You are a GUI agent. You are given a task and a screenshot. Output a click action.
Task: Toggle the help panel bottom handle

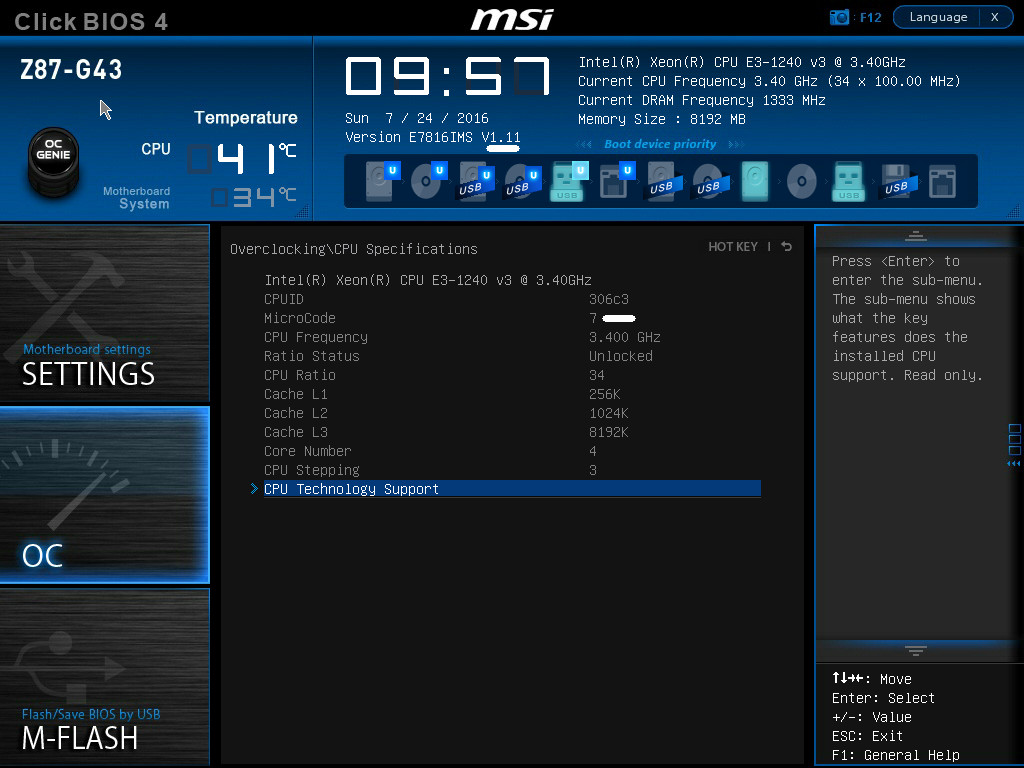click(x=916, y=650)
